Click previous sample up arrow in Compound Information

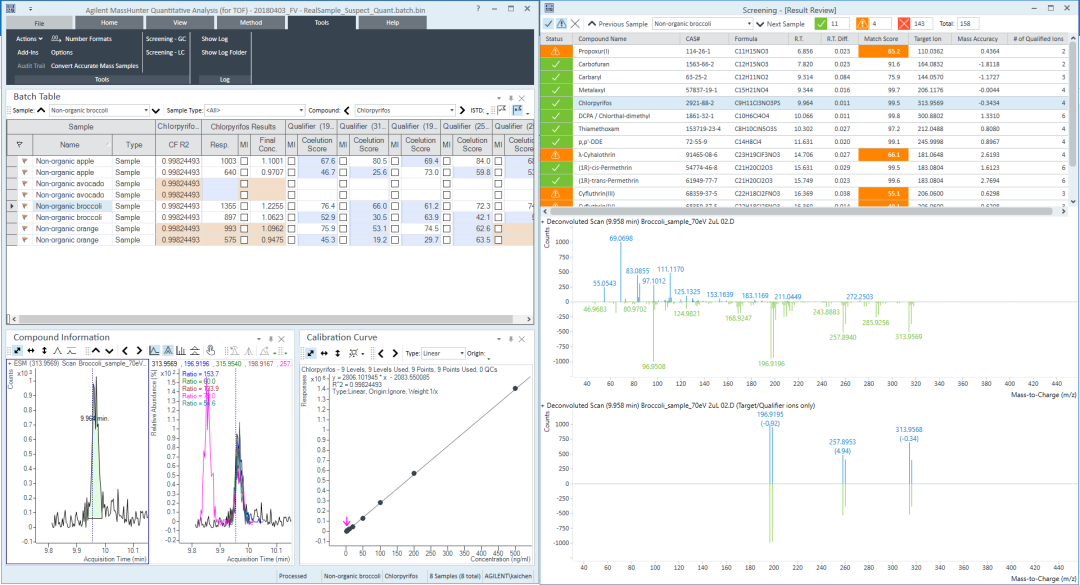tap(96, 351)
